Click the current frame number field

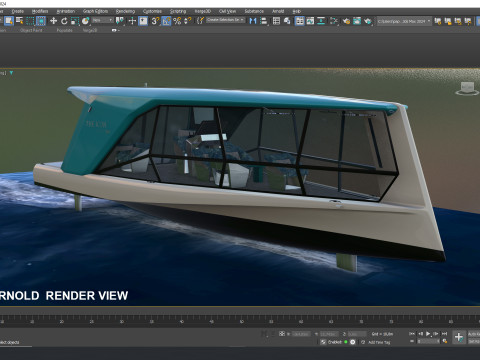pos(428,341)
